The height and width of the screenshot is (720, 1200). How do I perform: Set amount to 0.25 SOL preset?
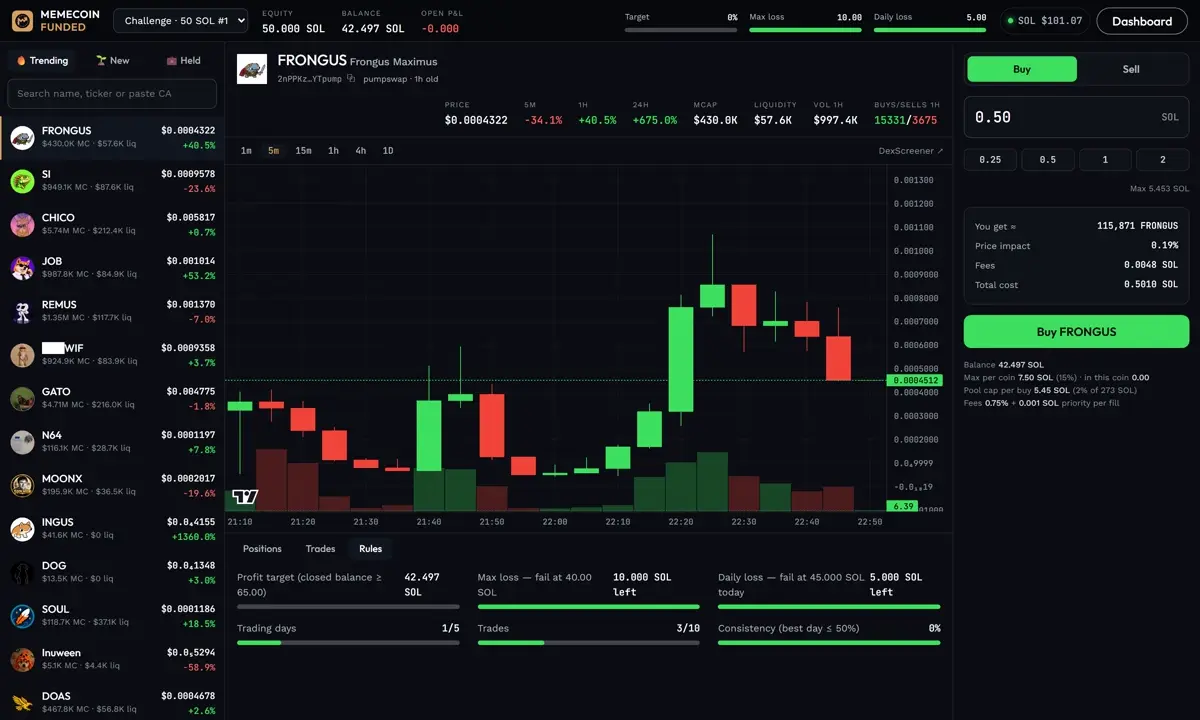990,160
